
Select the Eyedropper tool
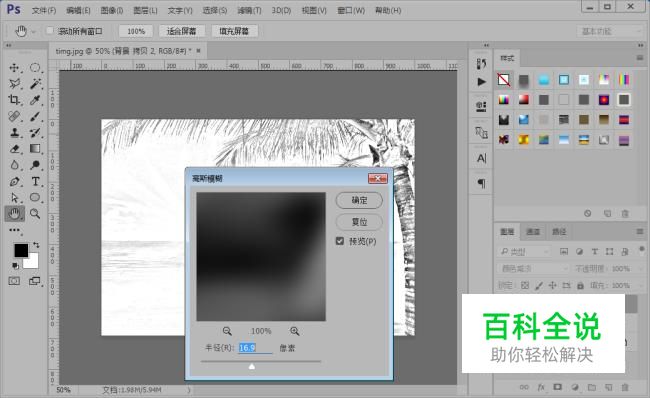(35, 100)
